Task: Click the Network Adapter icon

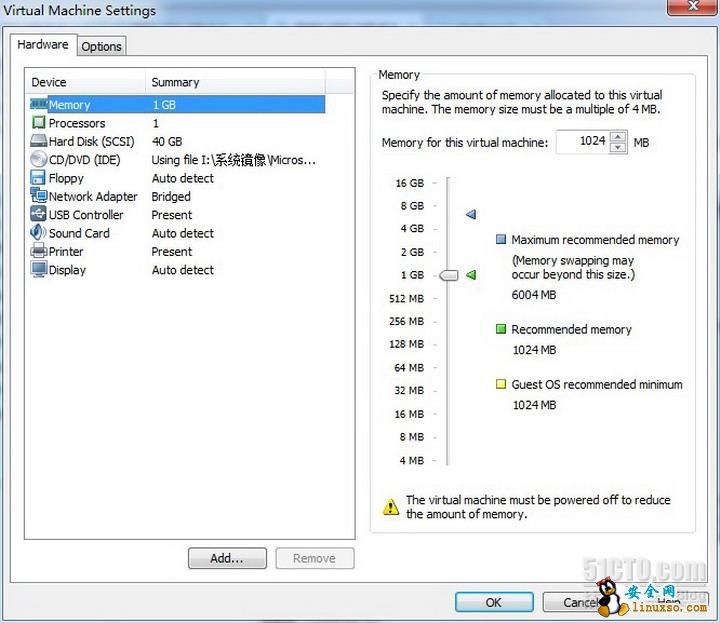Action: 39,197
